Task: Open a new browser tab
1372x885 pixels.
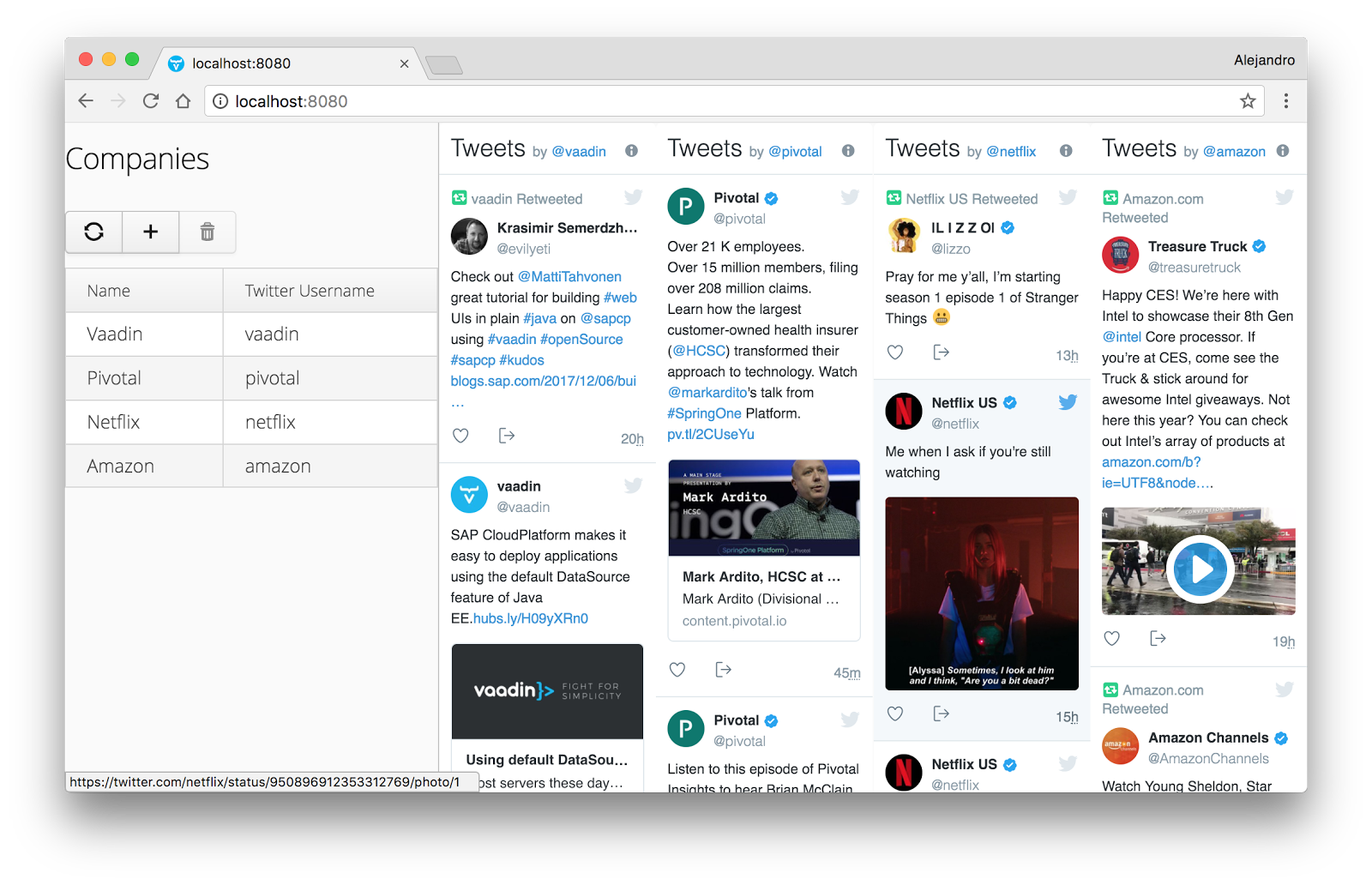Action: point(444,65)
